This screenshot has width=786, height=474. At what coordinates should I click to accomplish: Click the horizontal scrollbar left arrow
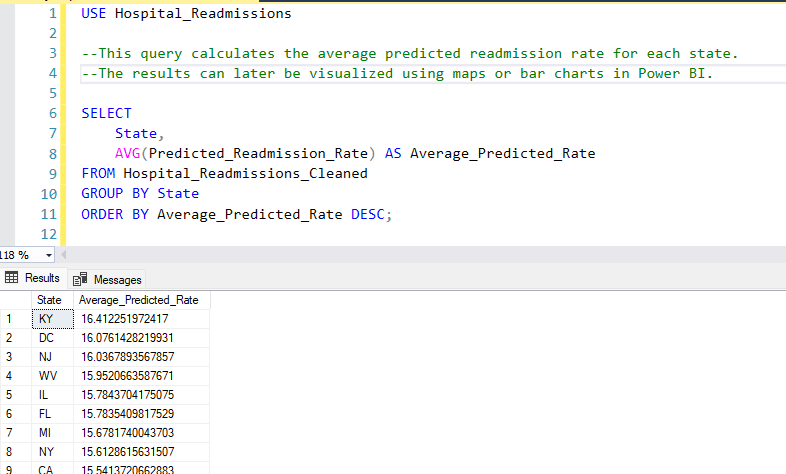[x=64, y=255]
